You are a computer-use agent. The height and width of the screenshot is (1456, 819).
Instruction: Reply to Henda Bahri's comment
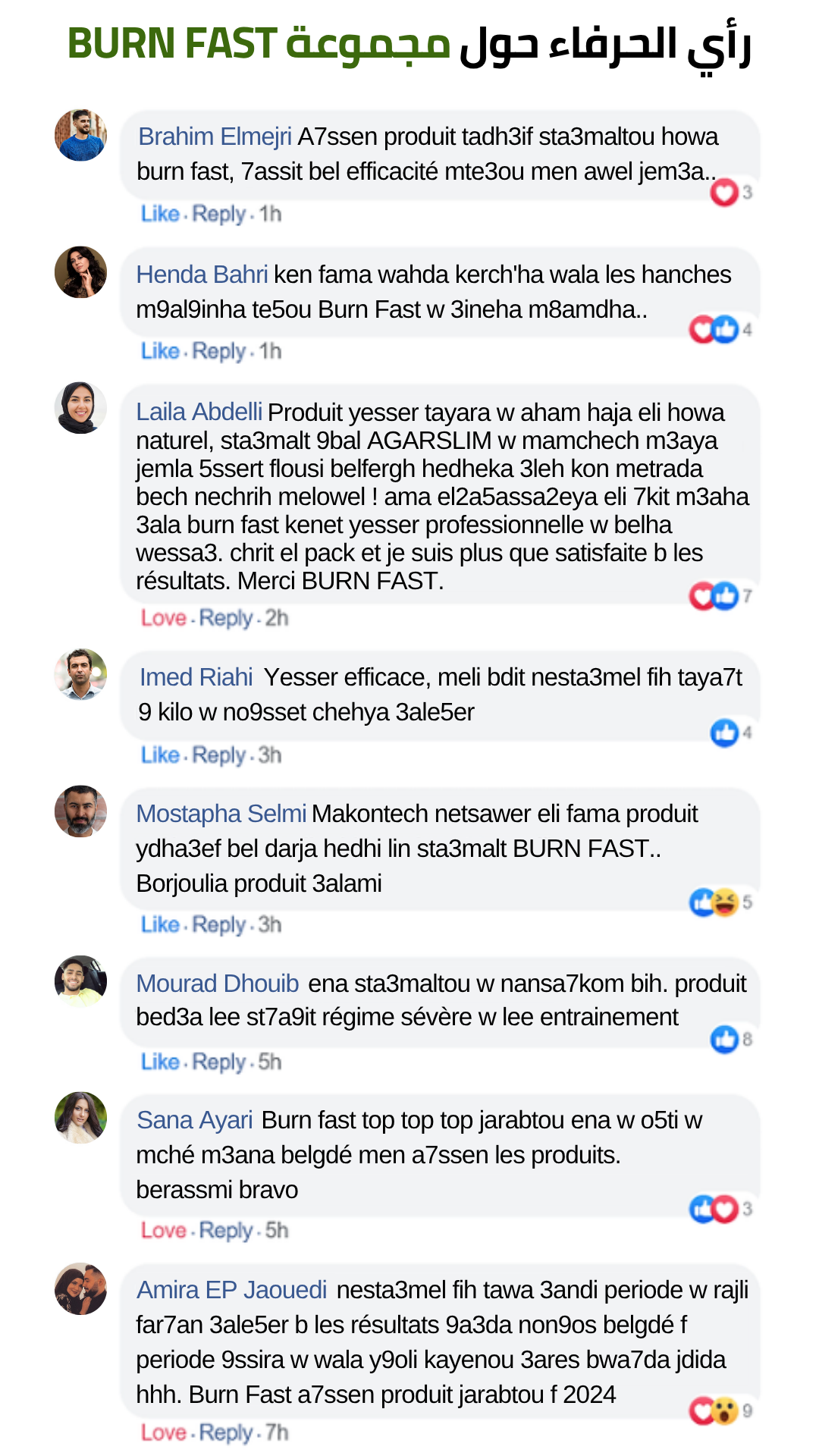pos(219,351)
